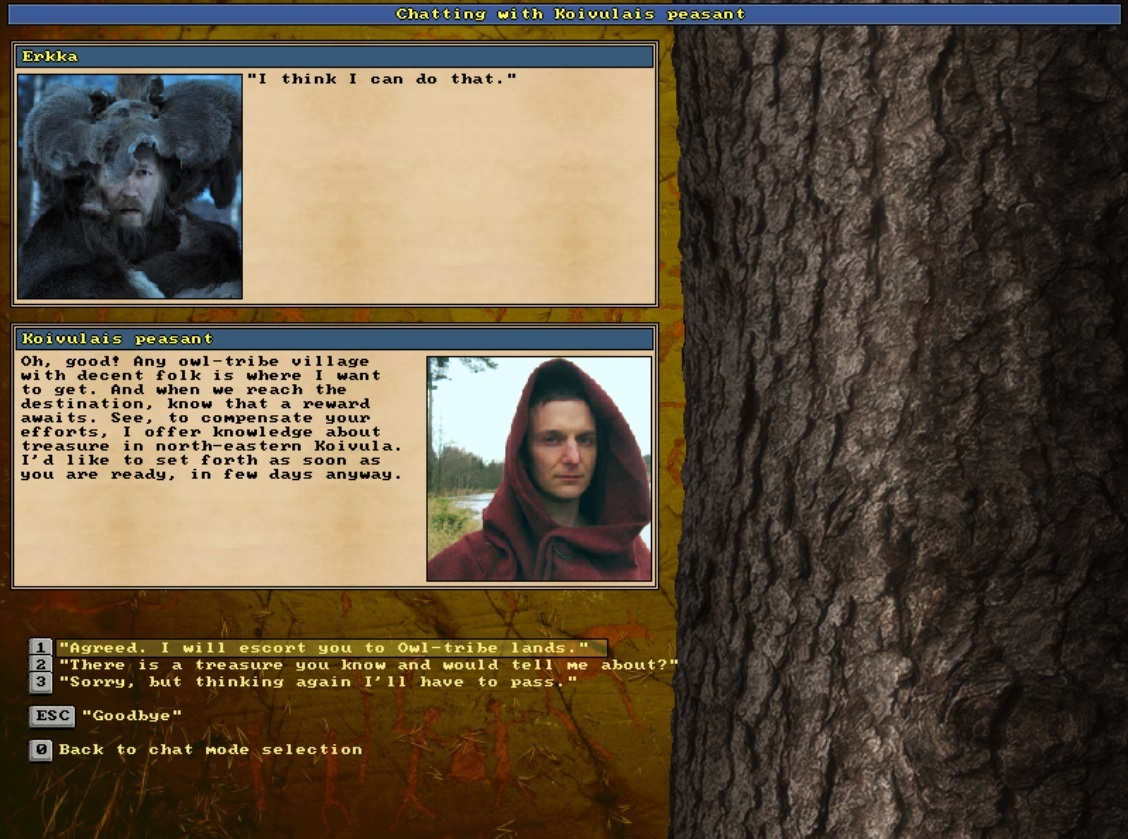Click the "Chatting with Koivulais peasant" title
Image resolution: width=1128 pixels, height=839 pixels.
coord(570,14)
